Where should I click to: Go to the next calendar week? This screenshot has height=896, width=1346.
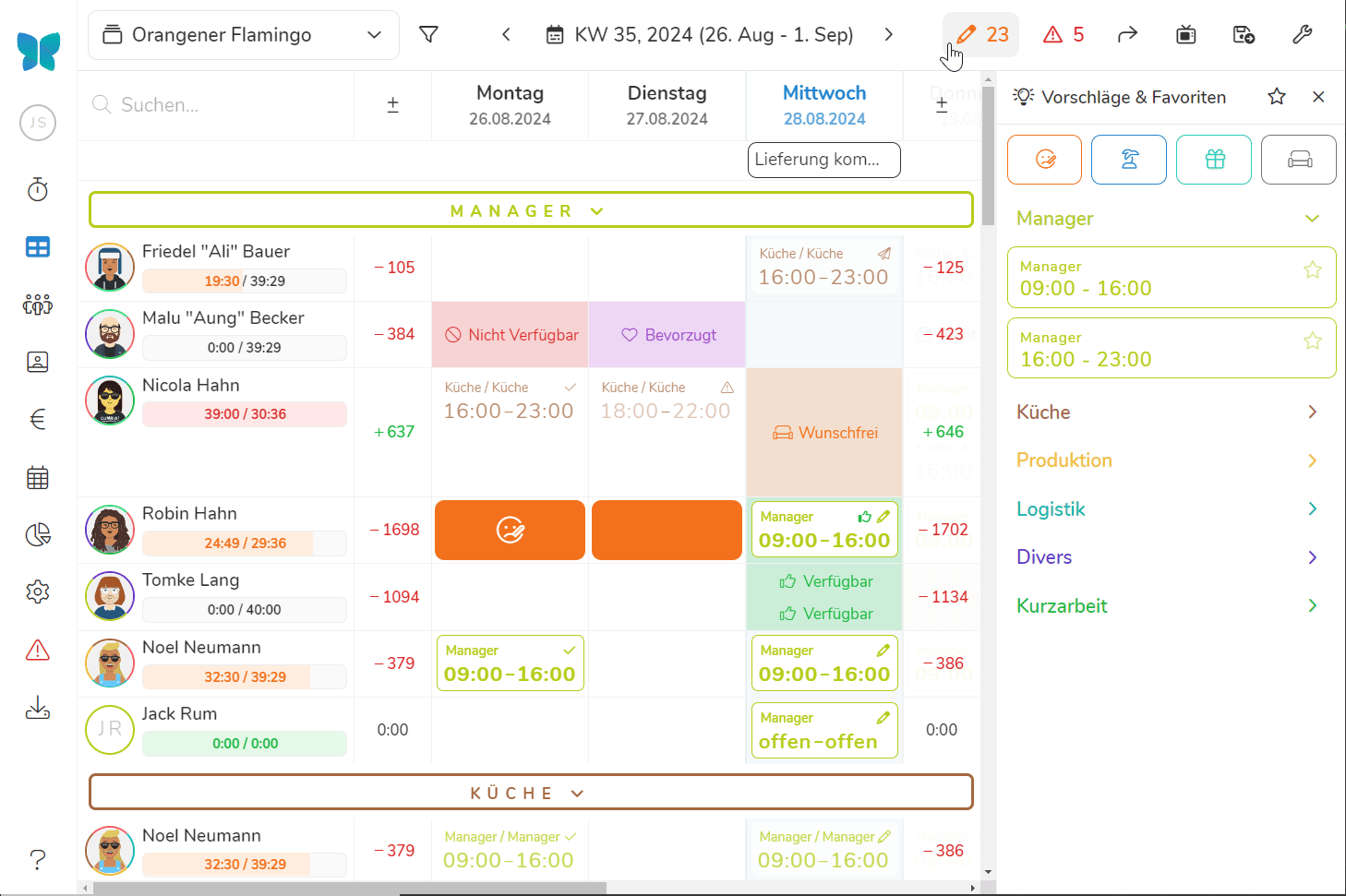coord(888,35)
